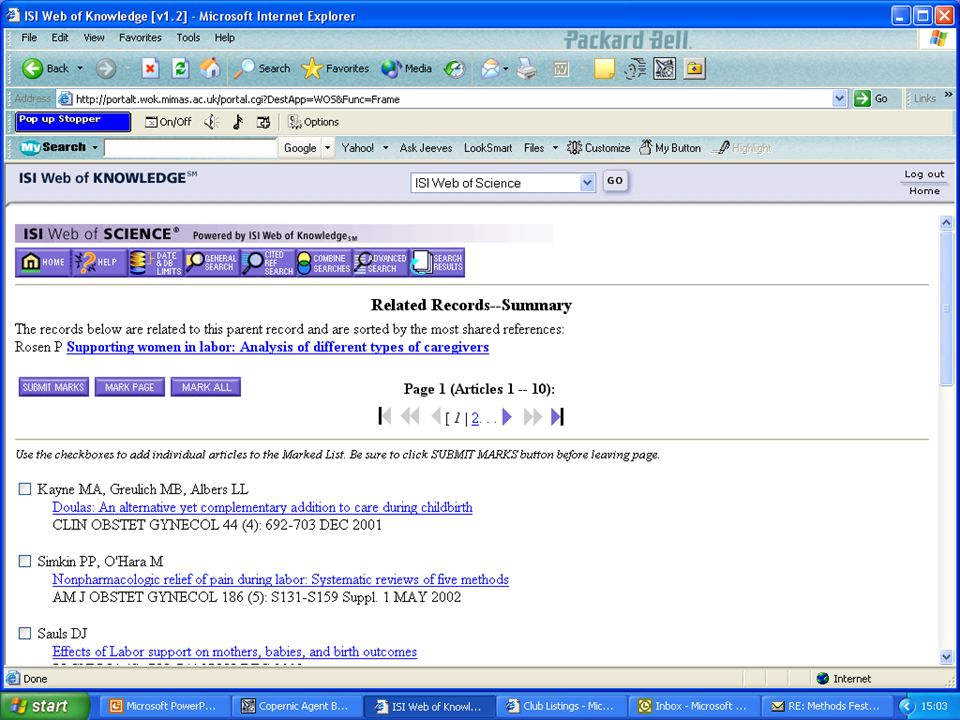Viewport: 960px width, 720px height.
Task: Go back with the Back arrow icon
Action: coord(32,69)
